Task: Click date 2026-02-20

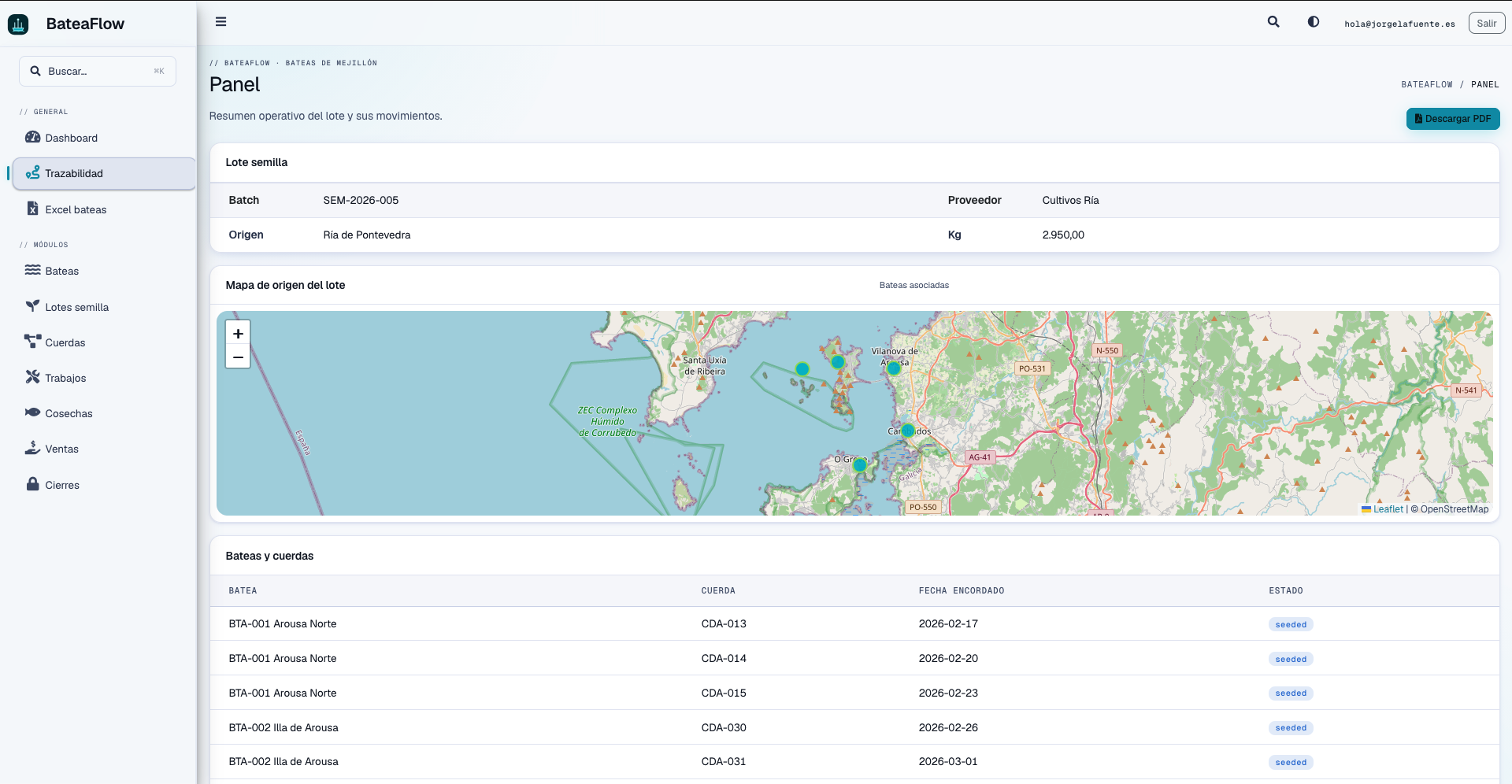Action: [x=948, y=658]
